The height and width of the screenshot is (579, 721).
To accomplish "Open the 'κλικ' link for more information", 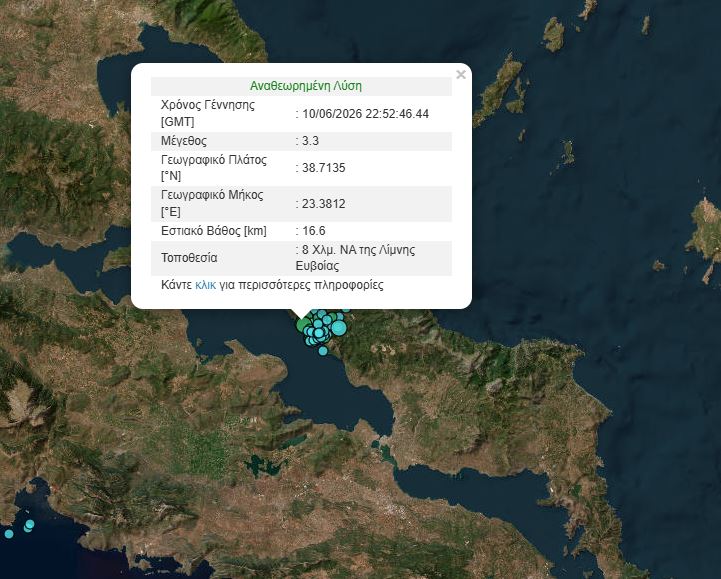I will coord(205,285).
